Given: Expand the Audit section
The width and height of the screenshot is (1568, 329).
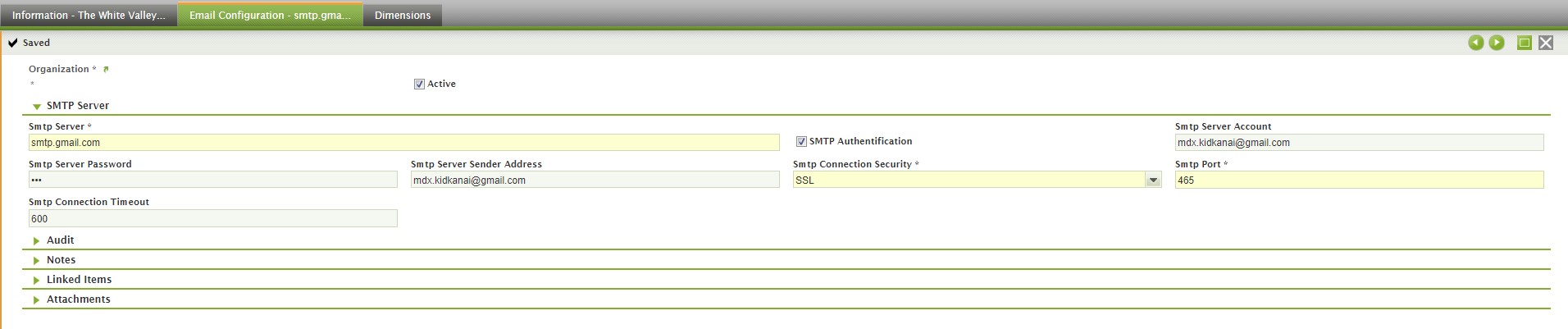Looking at the screenshot, I should (x=37, y=240).
